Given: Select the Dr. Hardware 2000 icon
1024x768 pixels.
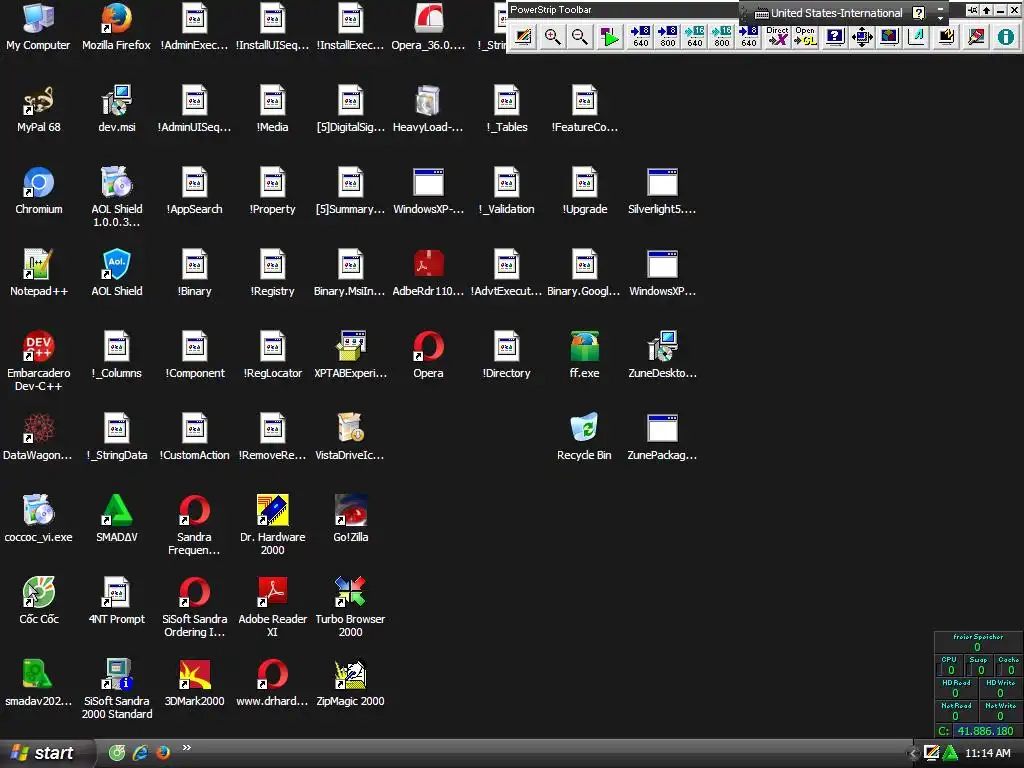Looking at the screenshot, I should coord(272,525).
